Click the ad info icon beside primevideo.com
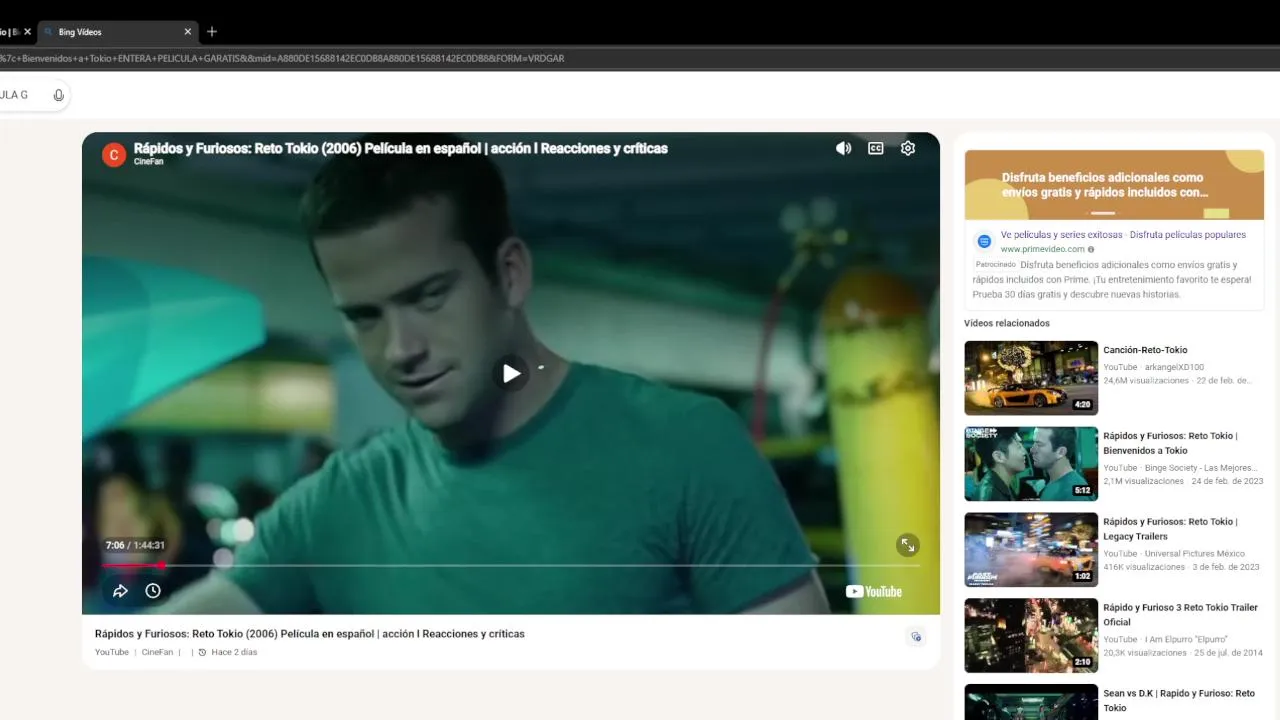1280x720 pixels. [x=1091, y=249]
